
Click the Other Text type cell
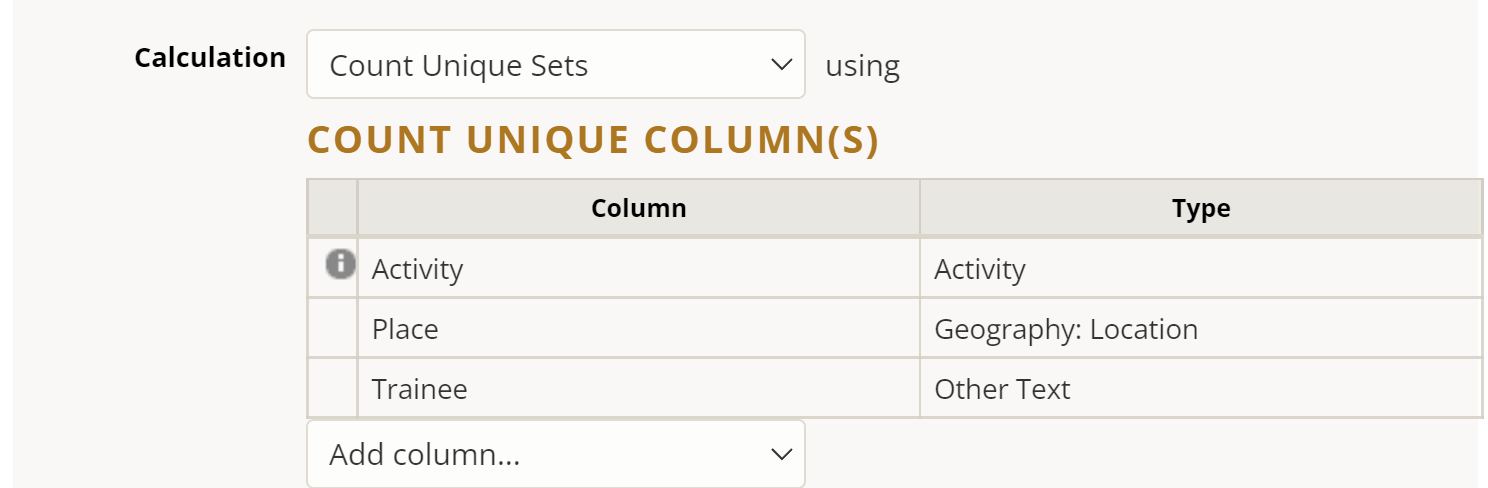click(1200, 389)
